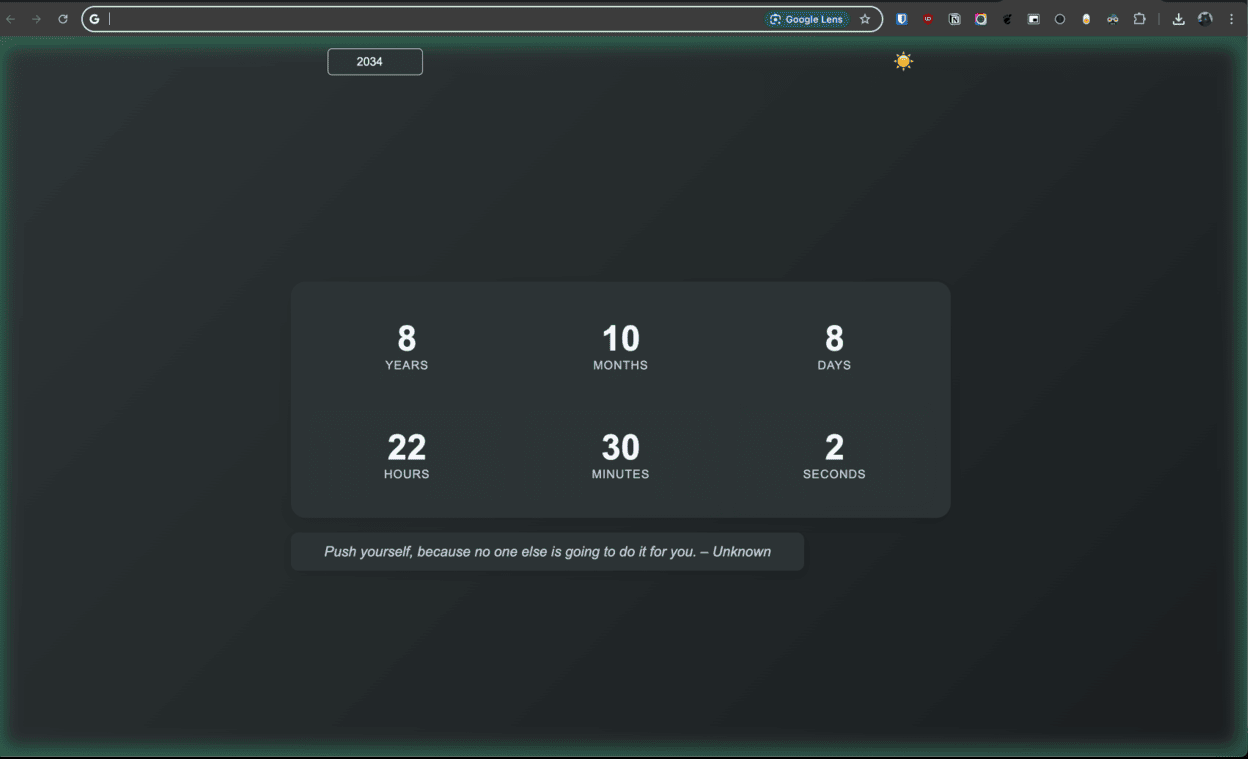Viewport: 1248px width, 759px height.
Task: Click the back navigation arrow
Action: [10, 18]
